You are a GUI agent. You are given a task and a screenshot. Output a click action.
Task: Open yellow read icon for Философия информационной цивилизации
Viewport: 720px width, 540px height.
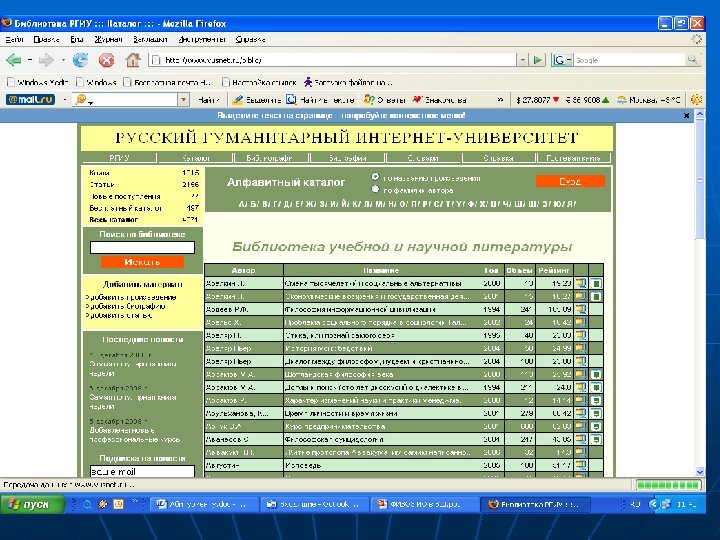pyautogui.click(x=580, y=309)
